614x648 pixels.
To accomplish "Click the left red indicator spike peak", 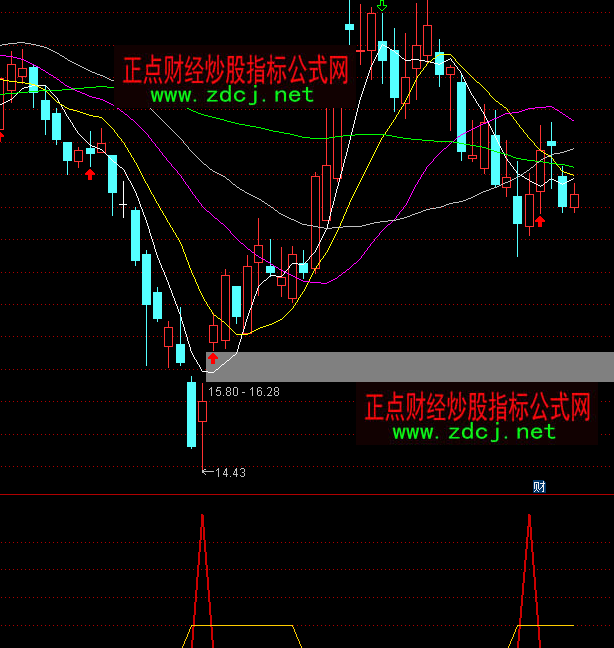I will pyautogui.click(x=202, y=516).
